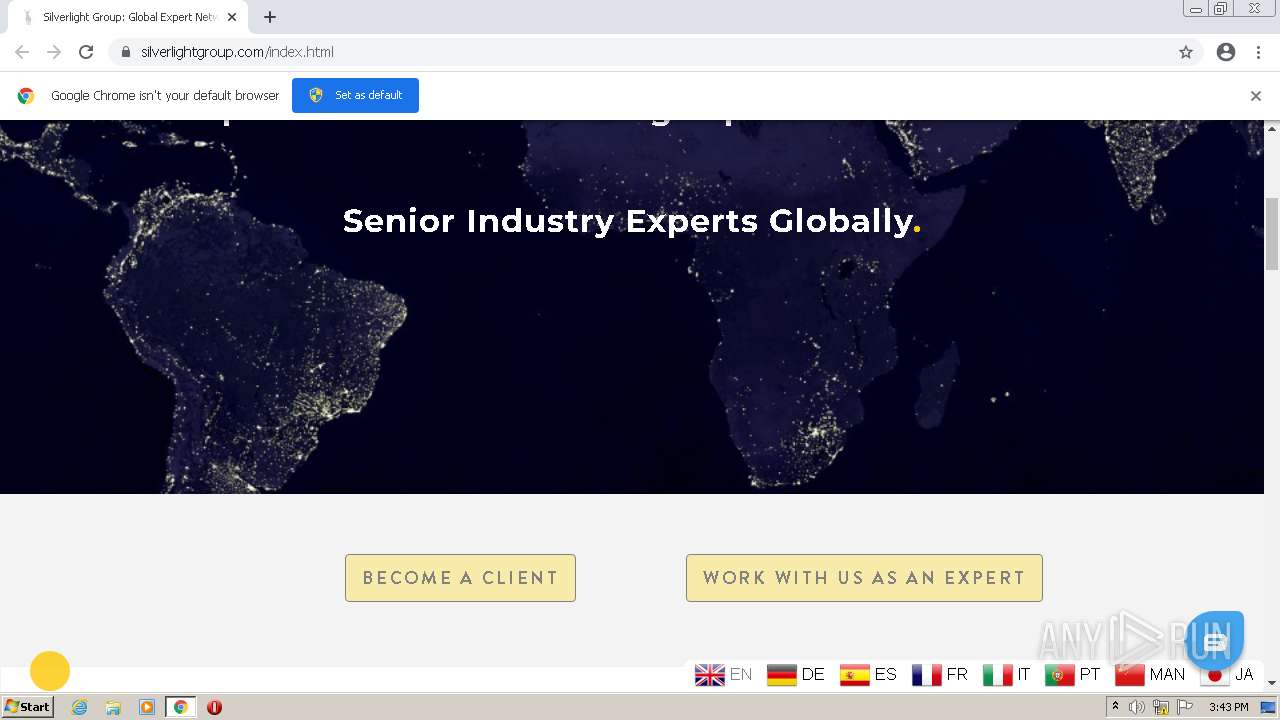
Task: Click the show desktop tray icon
Action: coord(1268,707)
